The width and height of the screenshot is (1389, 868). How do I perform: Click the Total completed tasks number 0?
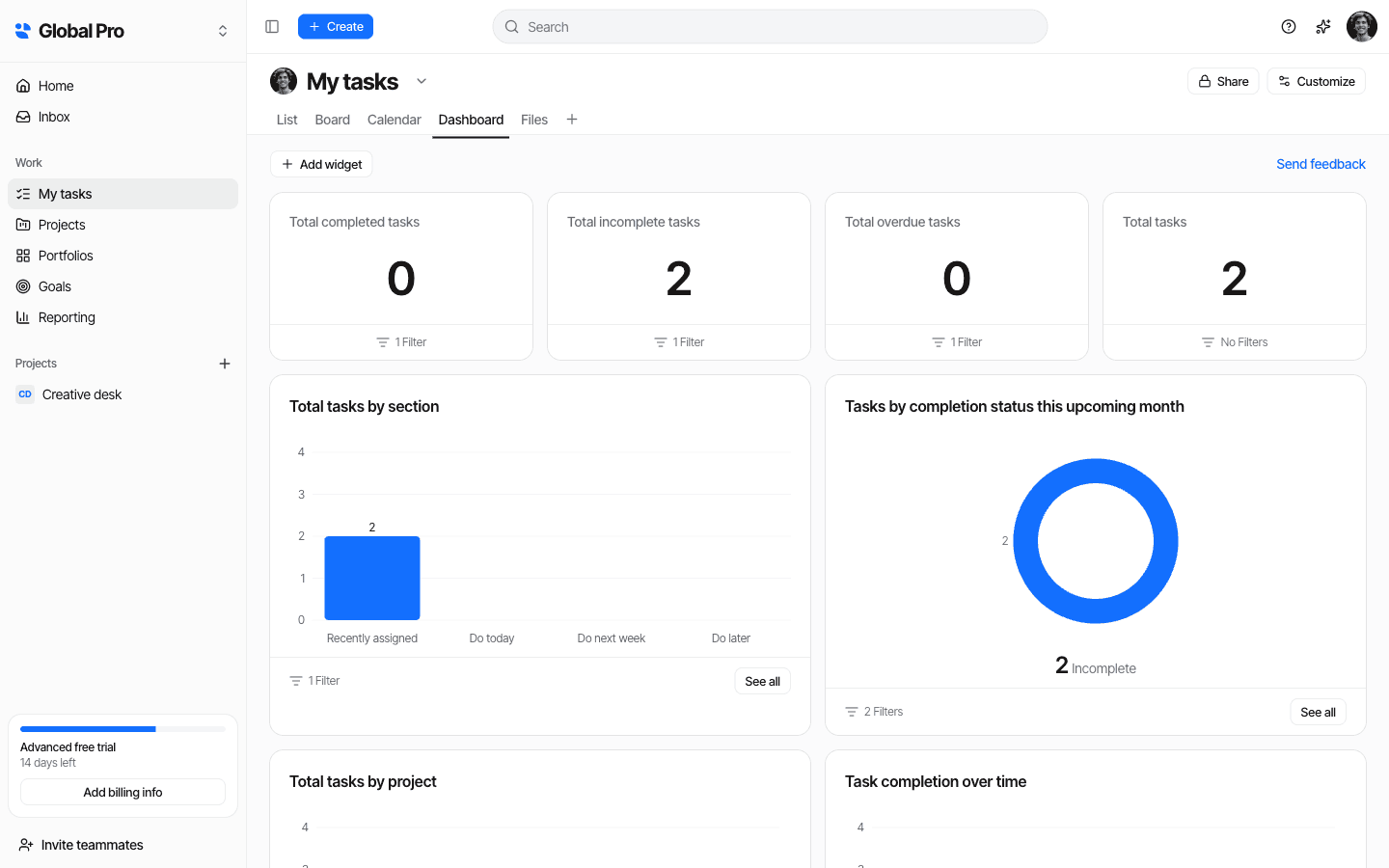point(401,279)
